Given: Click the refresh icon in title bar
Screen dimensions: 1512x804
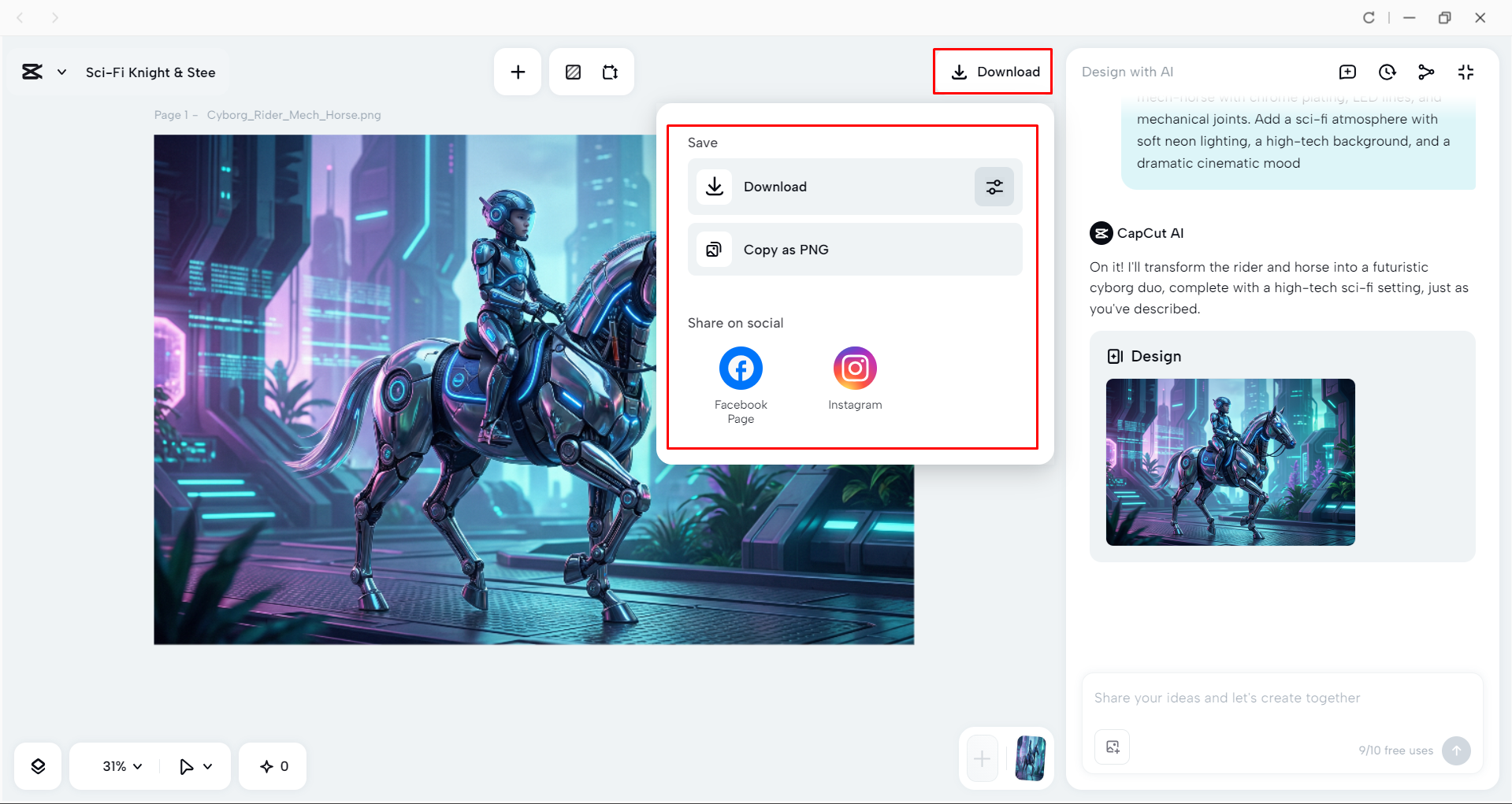Looking at the screenshot, I should (x=1369, y=17).
